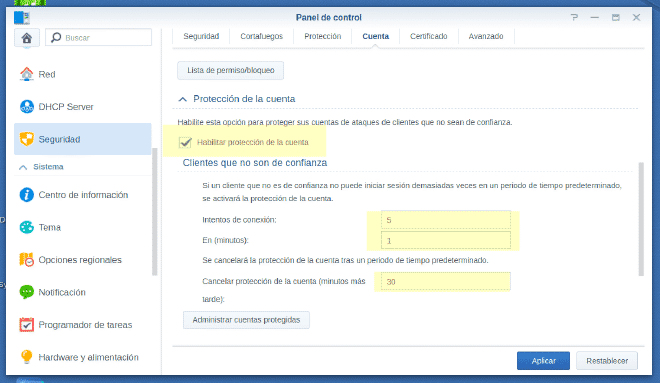This screenshot has height=383, width=660.
Task: Click Clientes que no son de confianza heading
Action: 255,163
